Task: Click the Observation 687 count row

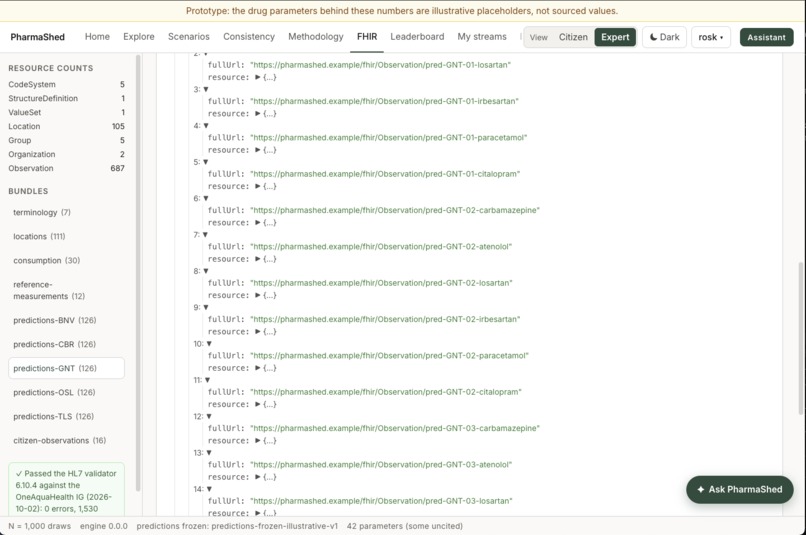Action: coord(66,168)
